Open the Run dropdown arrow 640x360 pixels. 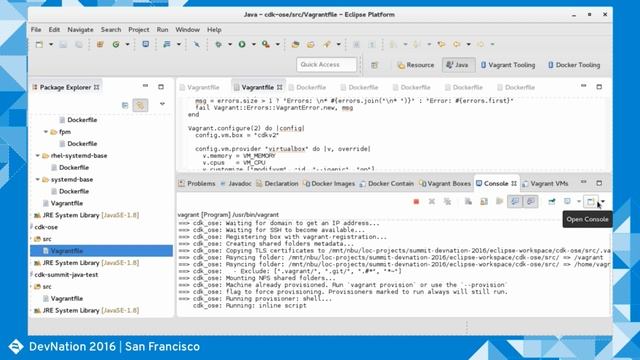253,44
